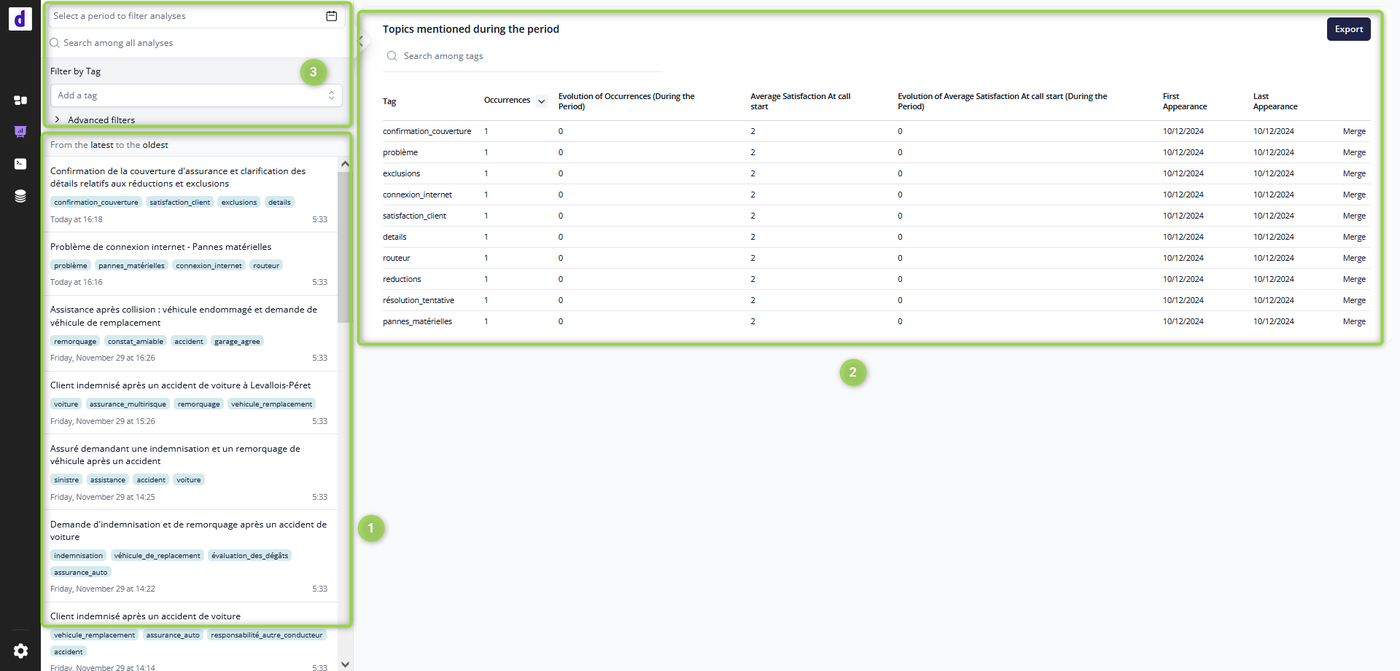The width and height of the screenshot is (1400, 671).
Task: Click the 'Search among all analyses' field
Action: [x=195, y=43]
